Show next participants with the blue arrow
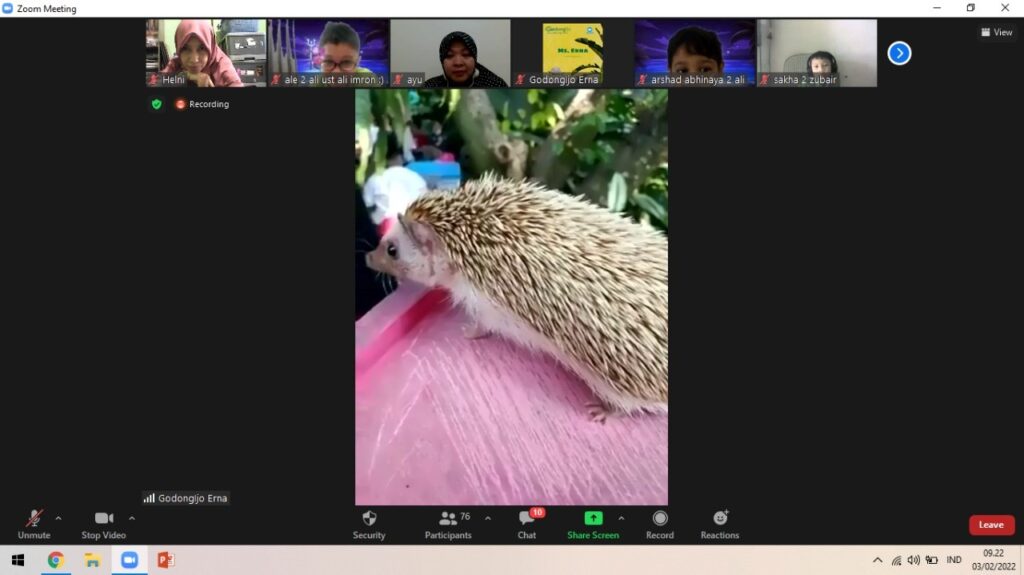Image resolution: width=1024 pixels, height=575 pixels. pyautogui.click(x=899, y=53)
